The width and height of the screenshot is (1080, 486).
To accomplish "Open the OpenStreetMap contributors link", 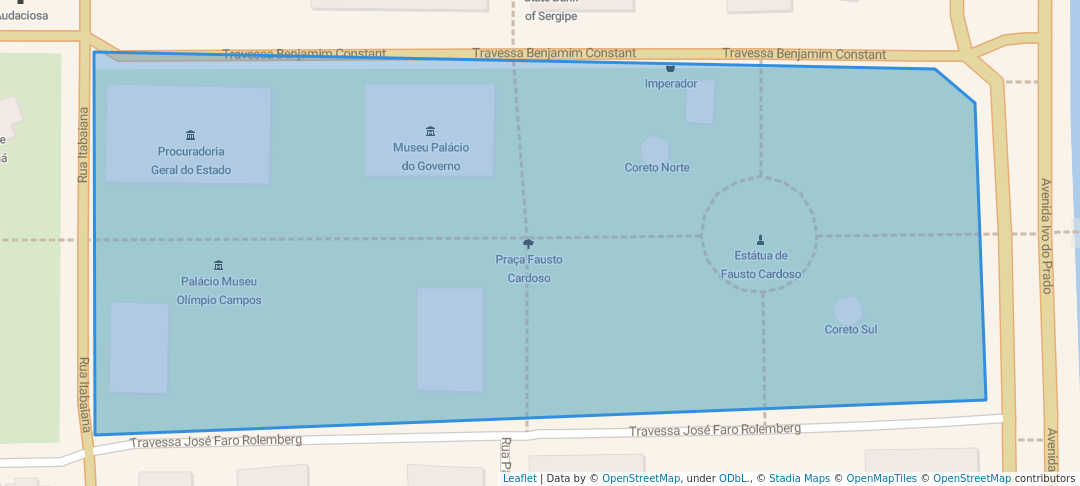I will pos(972,478).
